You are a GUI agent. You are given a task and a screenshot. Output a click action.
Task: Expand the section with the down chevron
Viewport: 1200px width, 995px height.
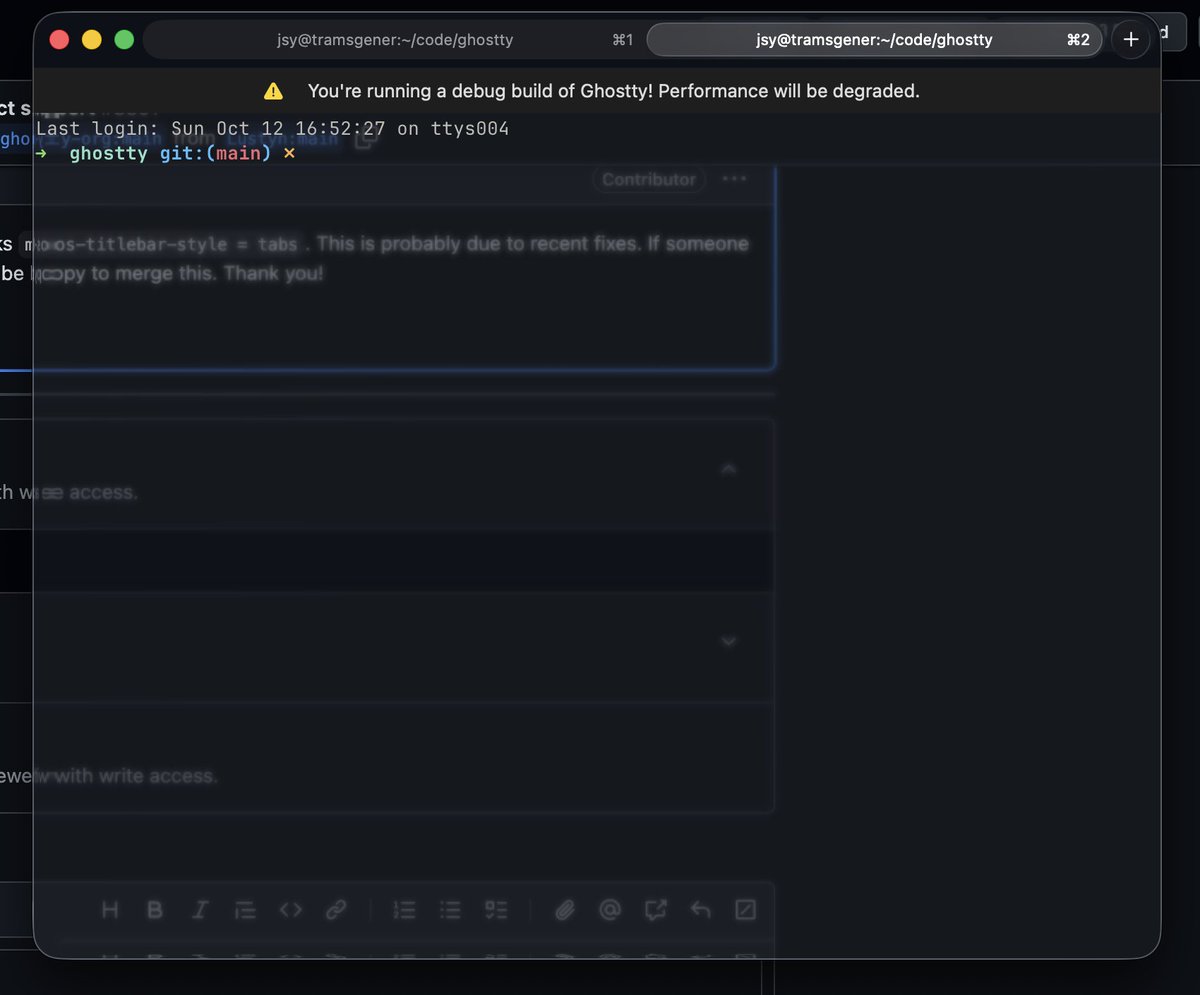tap(729, 641)
